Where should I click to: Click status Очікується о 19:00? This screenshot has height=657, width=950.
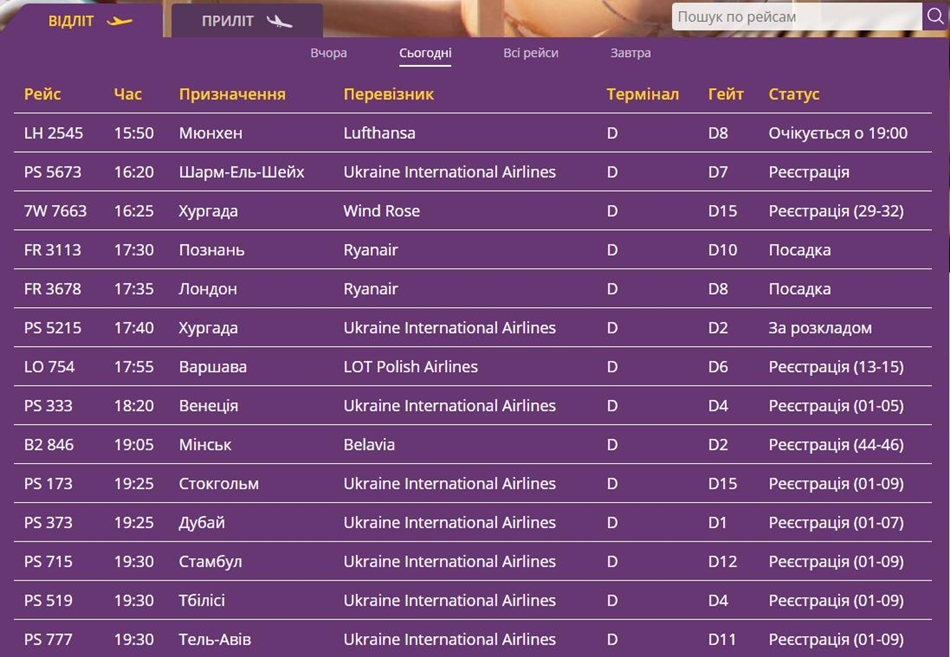tap(838, 133)
